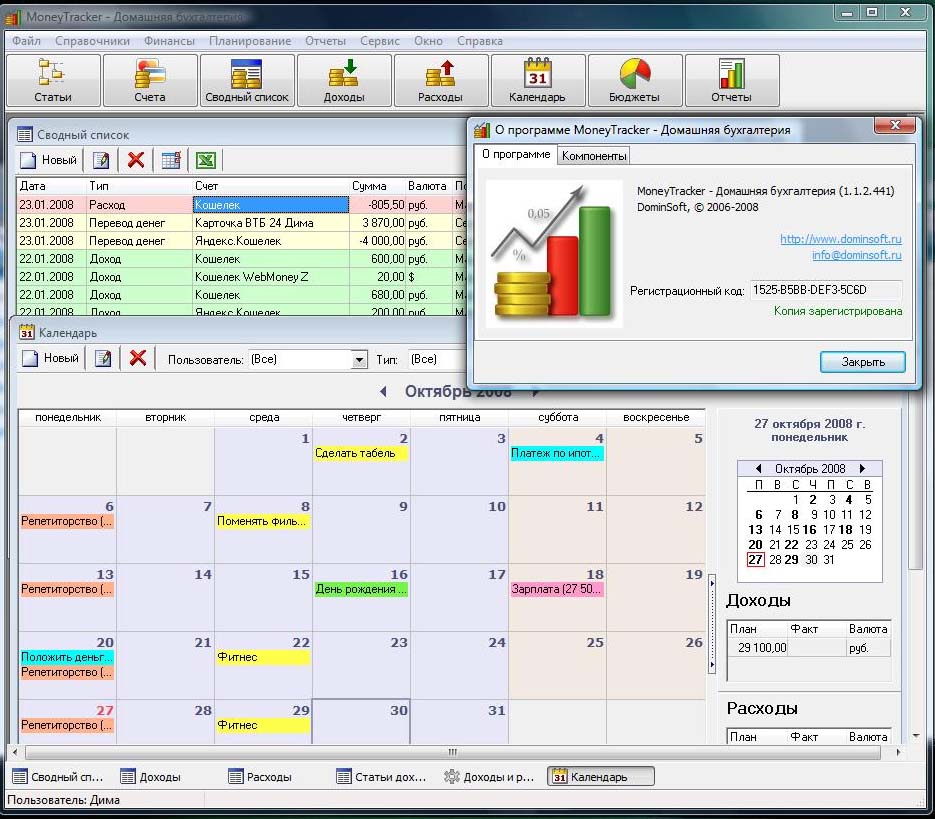Create a new record in Сводный список
This screenshot has width=935, height=819.
pyautogui.click(x=49, y=160)
